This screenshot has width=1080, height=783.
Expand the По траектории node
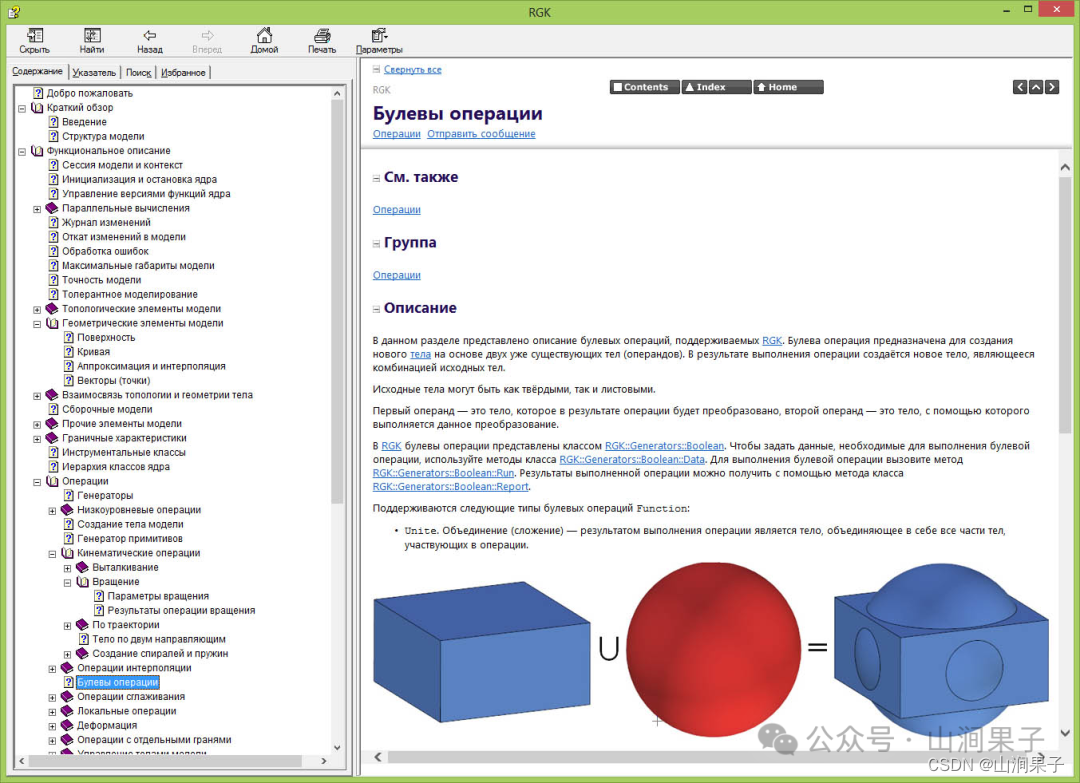tap(68, 625)
